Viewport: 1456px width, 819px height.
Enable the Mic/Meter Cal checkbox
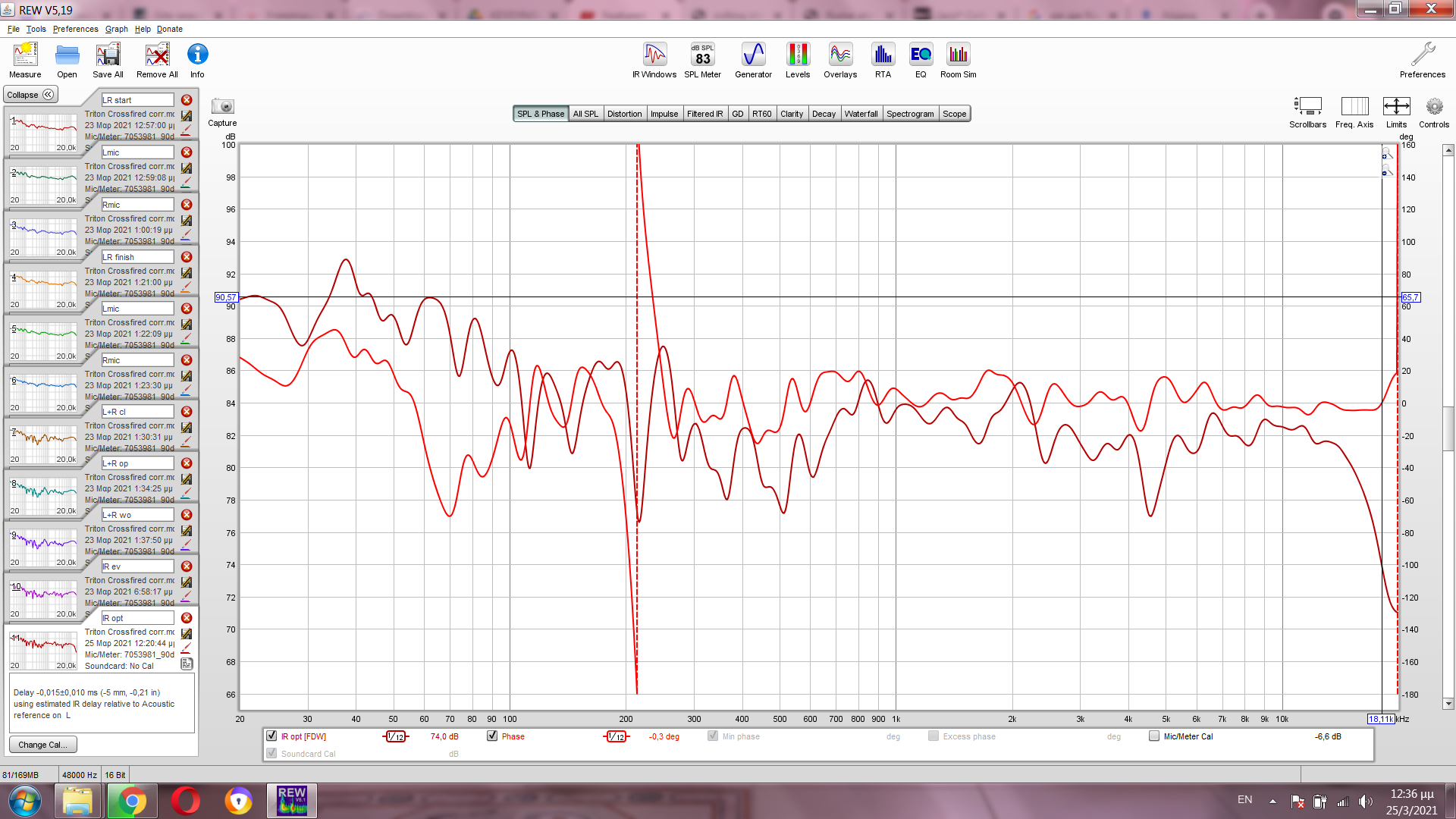point(1154,736)
